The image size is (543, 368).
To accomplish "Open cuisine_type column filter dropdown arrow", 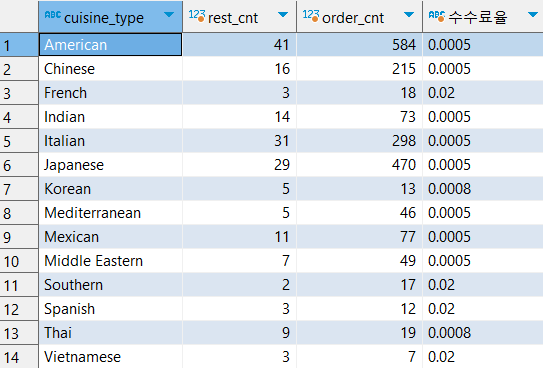I will point(169,15).
